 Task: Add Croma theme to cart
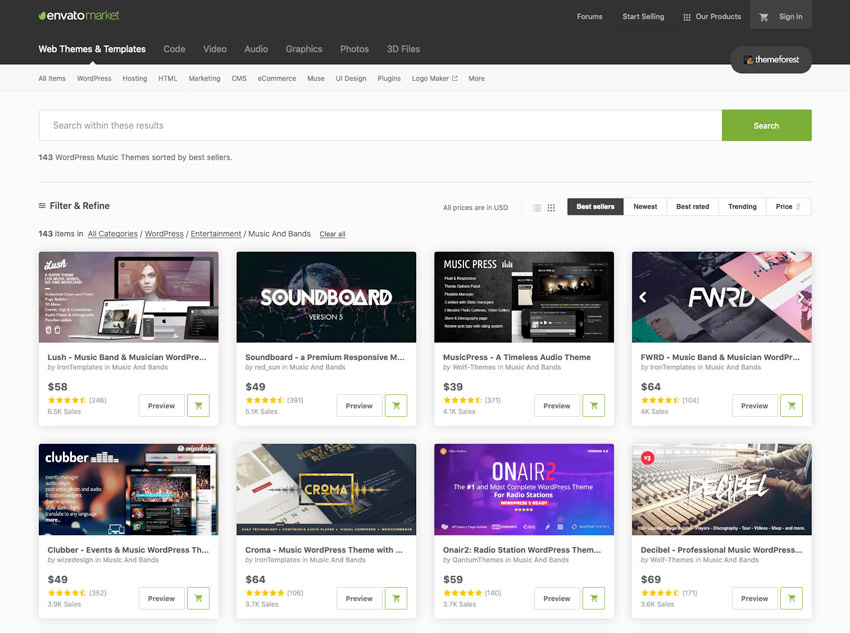click(396, 598)
